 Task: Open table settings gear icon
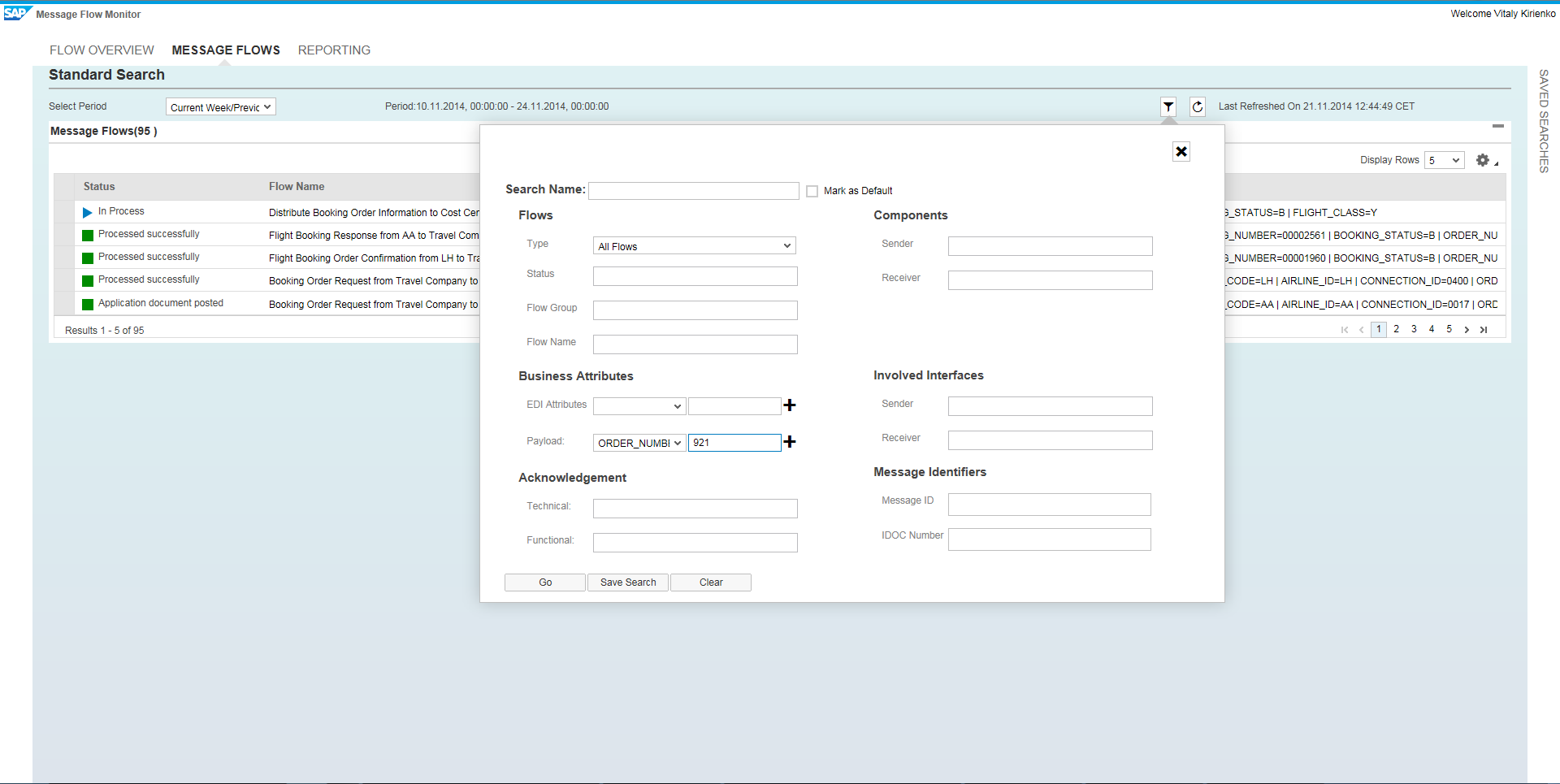(1483, 160)
